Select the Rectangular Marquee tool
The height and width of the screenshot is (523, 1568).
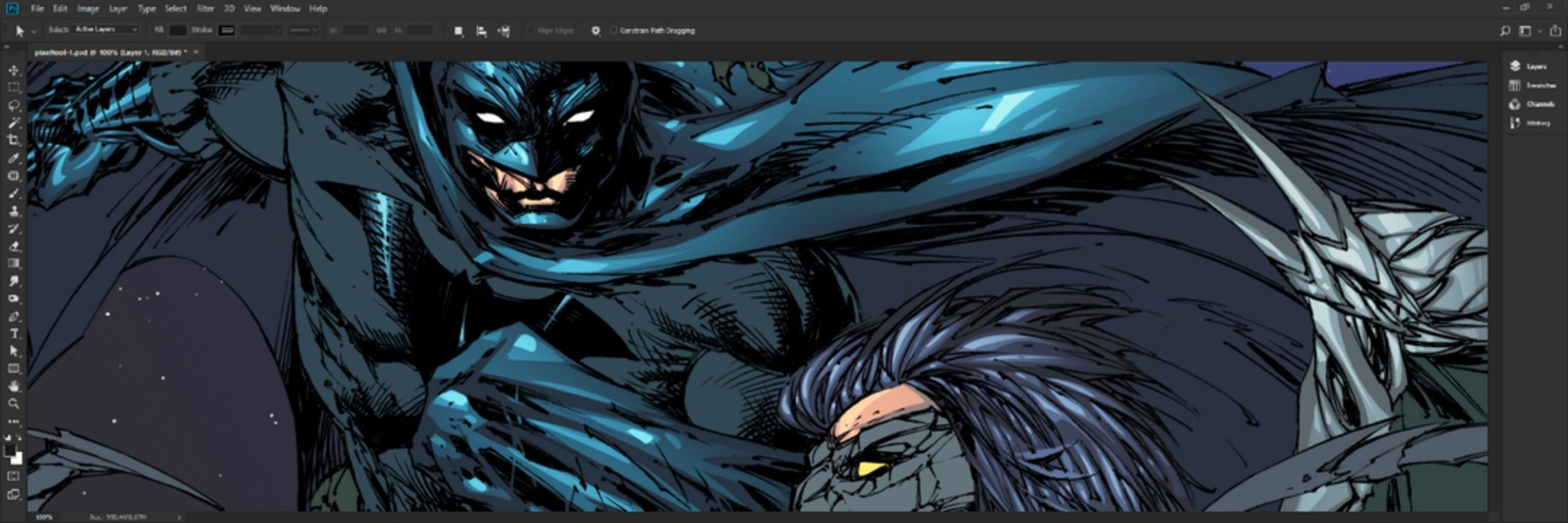click(14, 88)
